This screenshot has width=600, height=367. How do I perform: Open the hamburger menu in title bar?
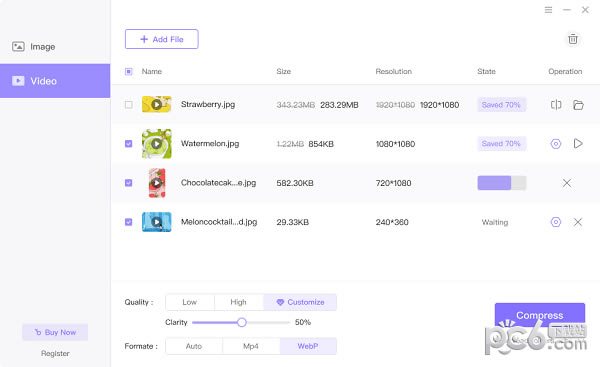click(x=548, y=10)
